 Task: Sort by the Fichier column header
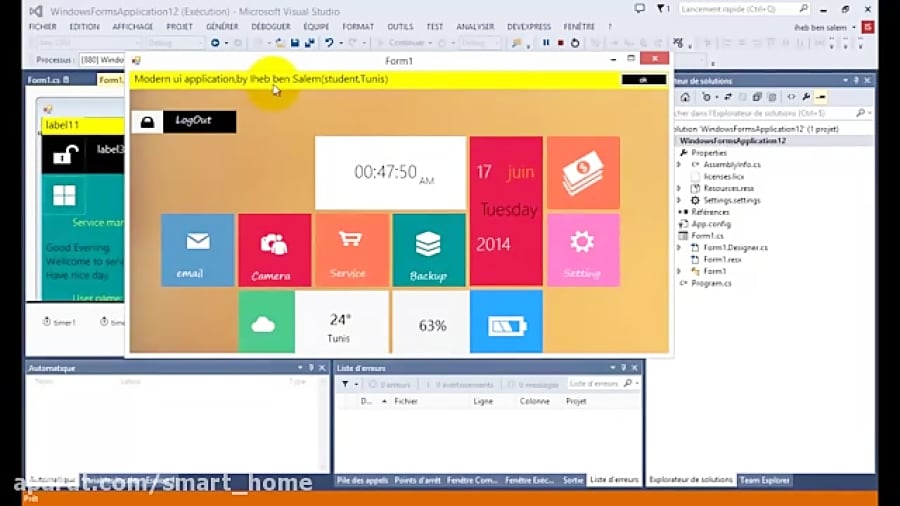[406, 402]
